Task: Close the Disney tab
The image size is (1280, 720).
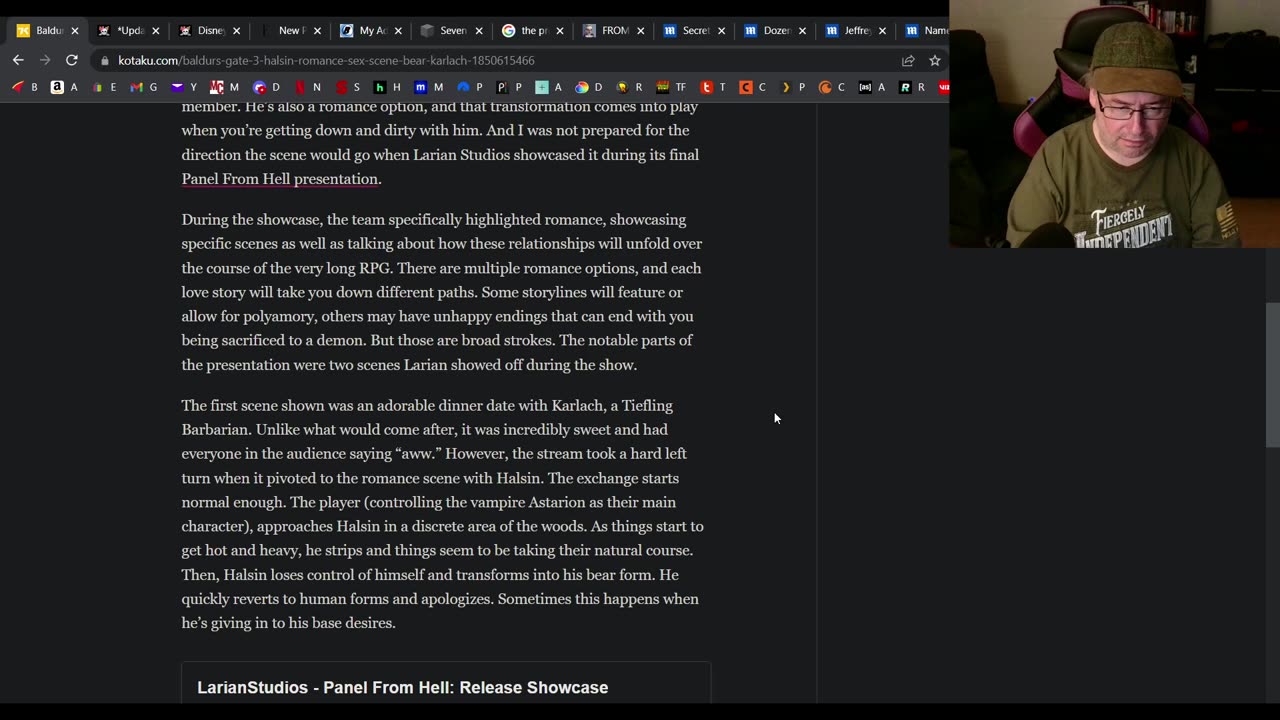Action: point(236,31)
